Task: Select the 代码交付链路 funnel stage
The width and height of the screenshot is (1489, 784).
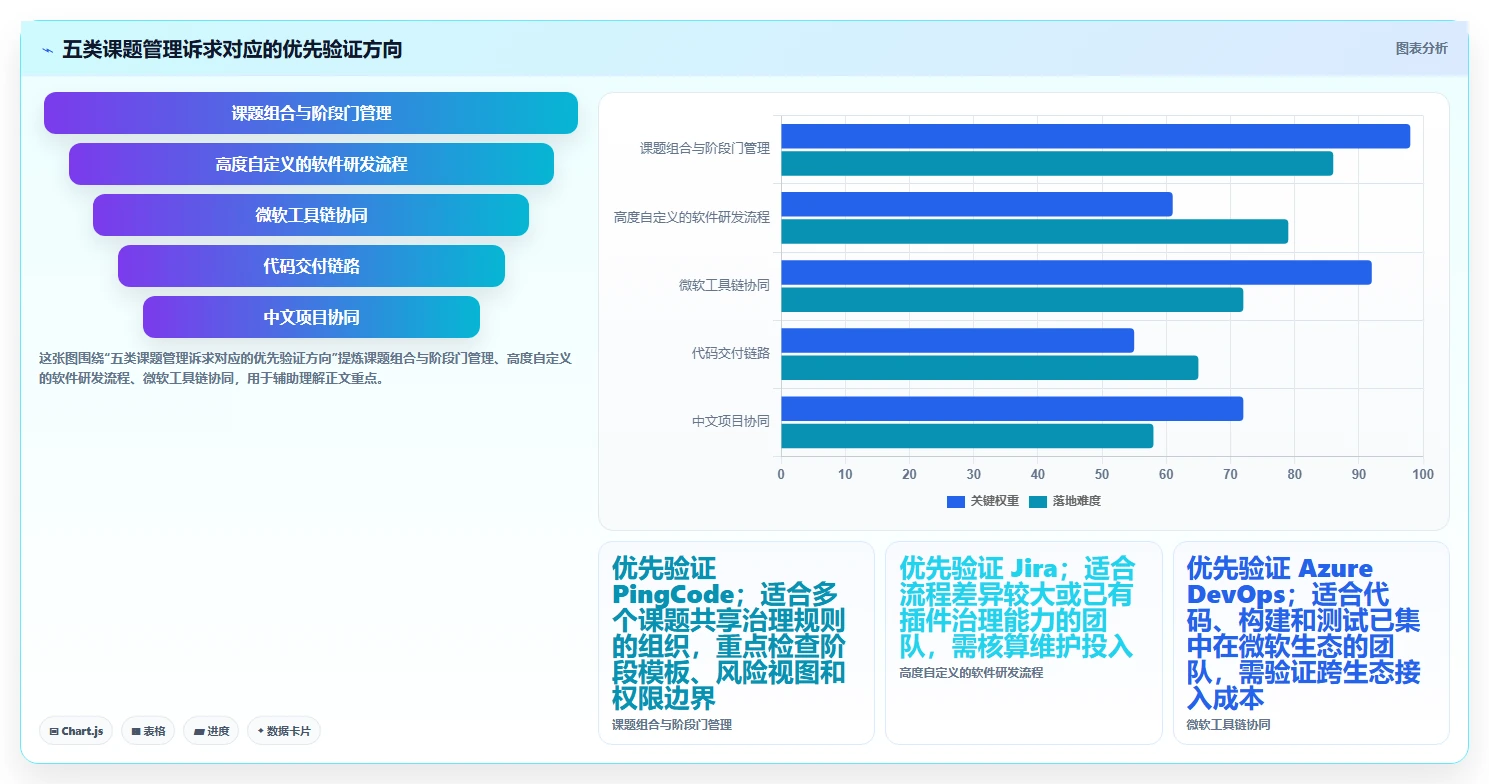Action: [x=311, y=266]
